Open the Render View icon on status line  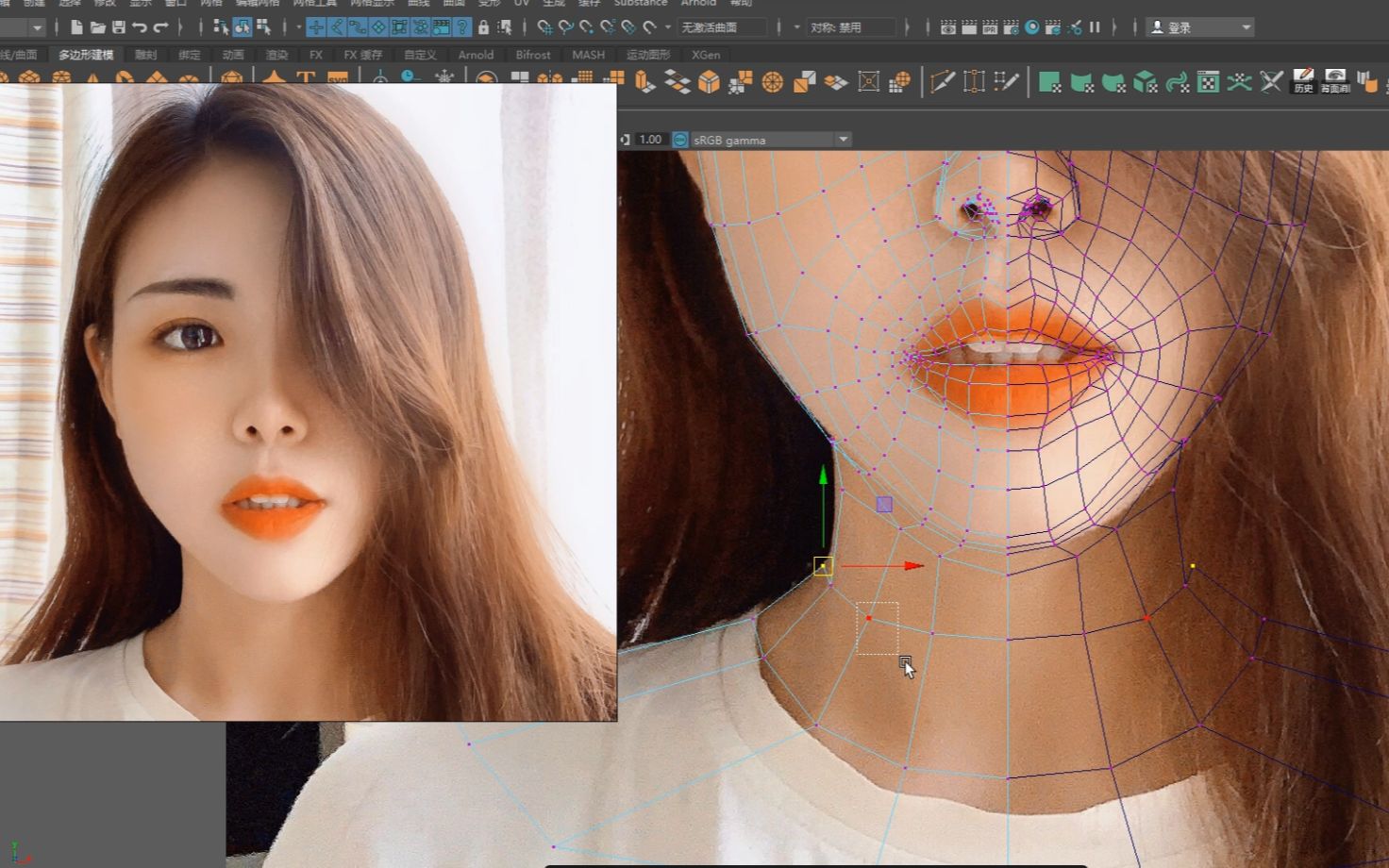click(x=948, y=27)
